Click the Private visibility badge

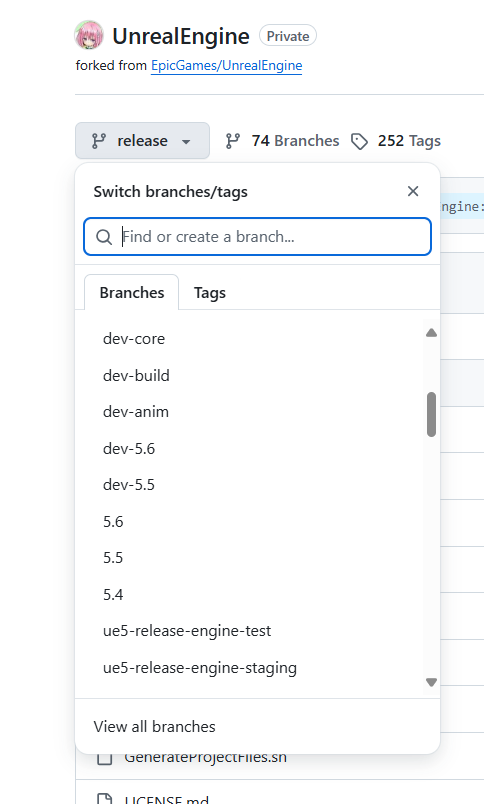[x=288, y=36]
